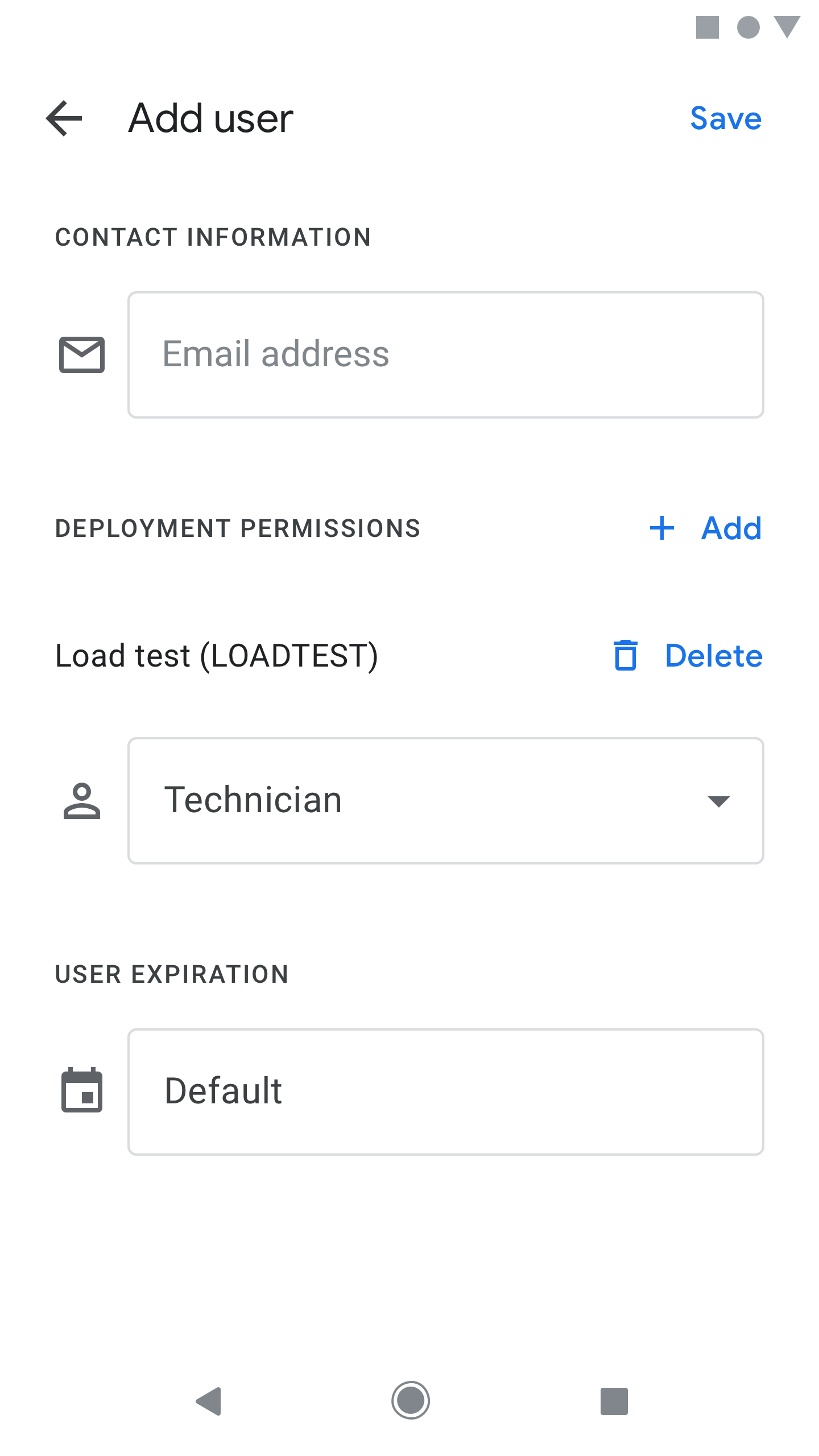Select the Load test (LOADTEST) deployment label
This screenshot has width=819, height=1456.
tap(217, 656)
